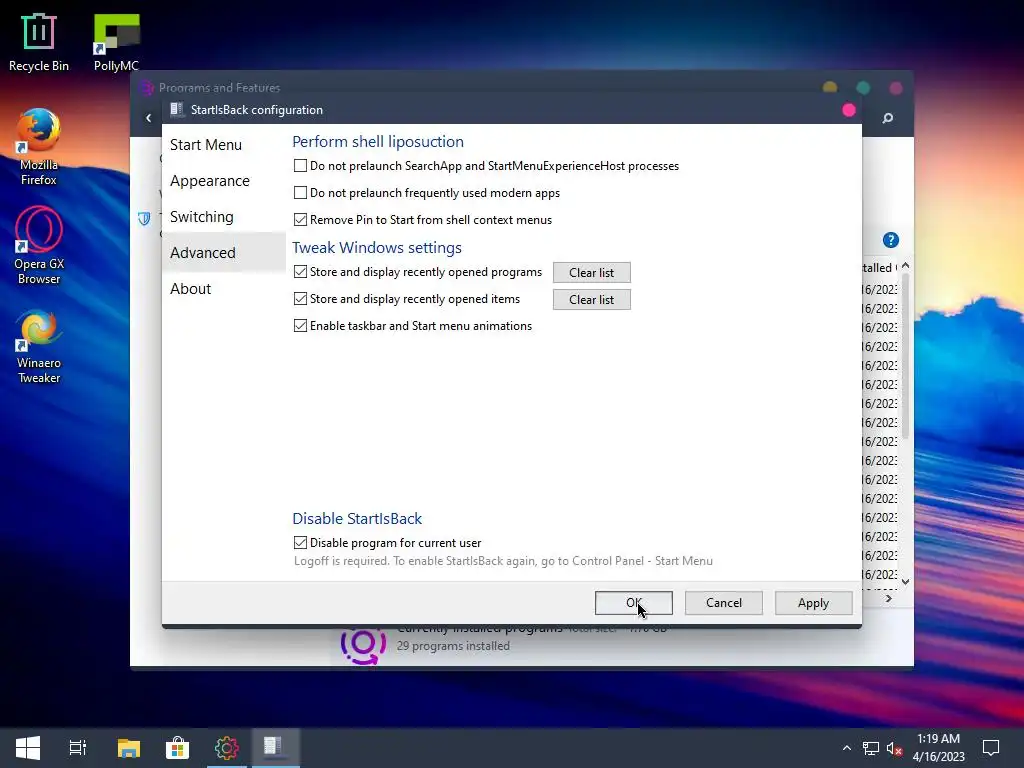
Task: Click the search icon in Programs and Features
Action: pyautogui.click(x=888, y=118)
